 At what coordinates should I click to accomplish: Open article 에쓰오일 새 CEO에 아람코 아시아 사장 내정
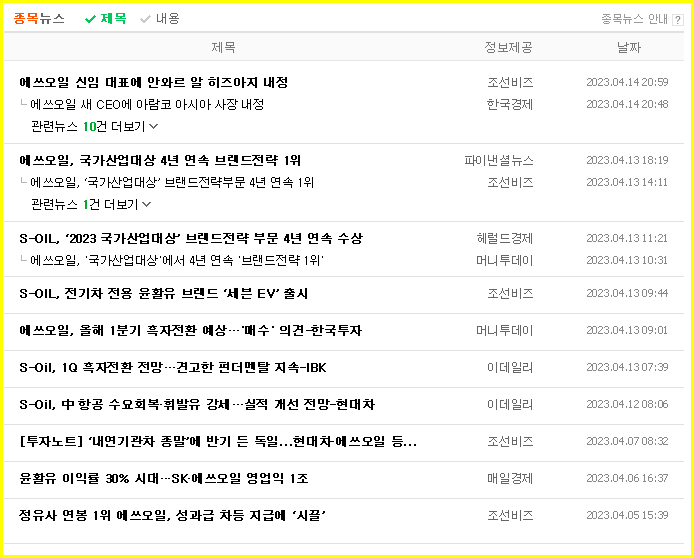click(147, 104)
